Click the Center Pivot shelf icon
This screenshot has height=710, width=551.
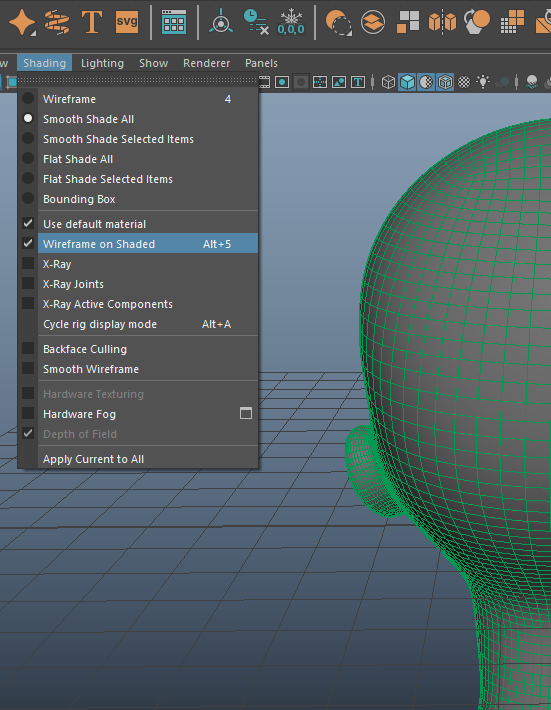pos(220,22)
